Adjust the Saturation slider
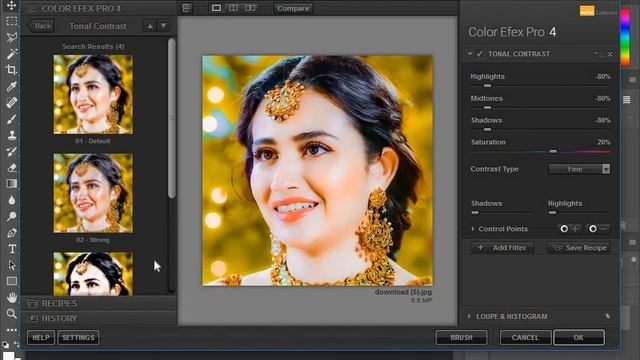640x360 pixels. tap(553, 151)
